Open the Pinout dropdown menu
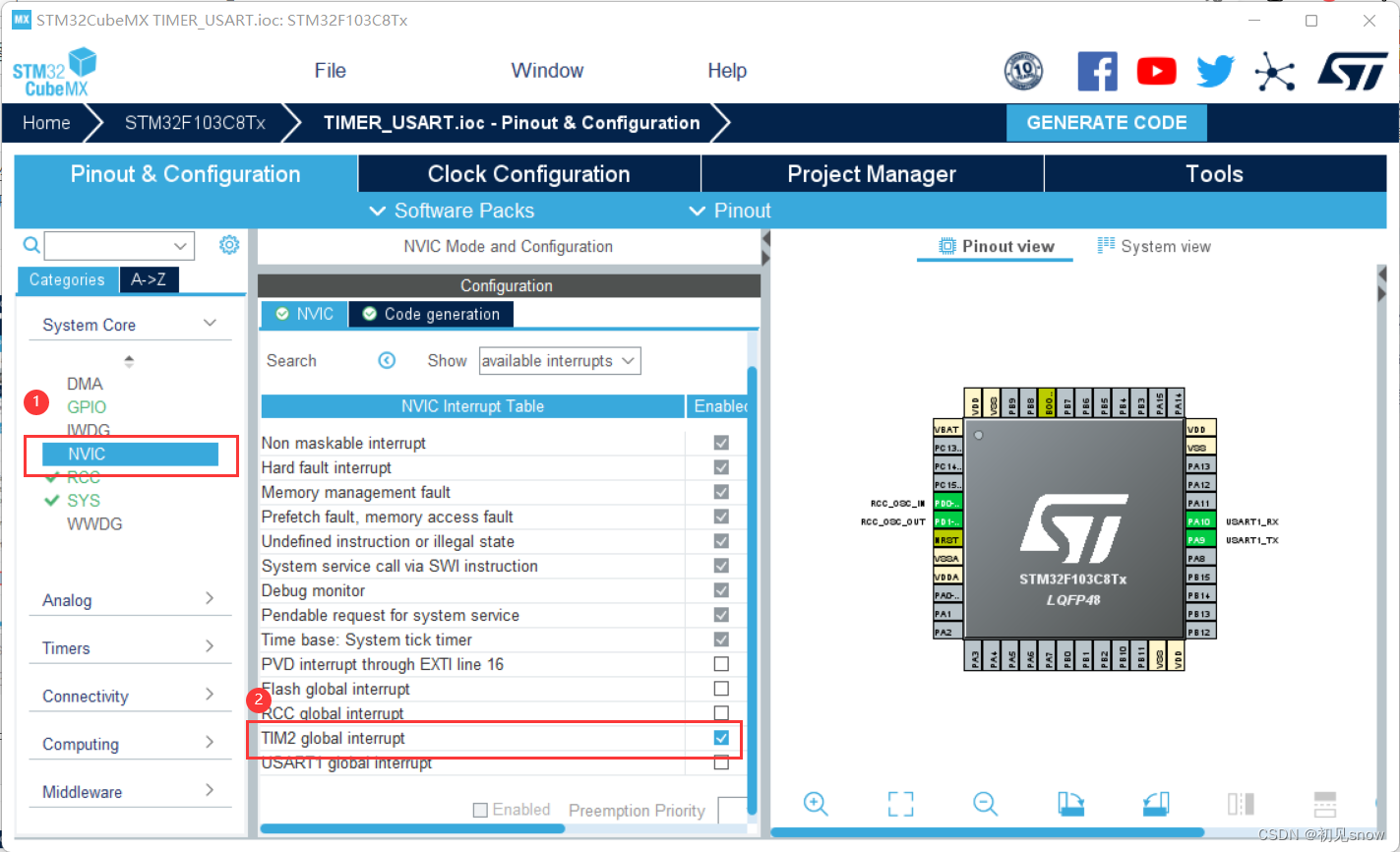 pyautogui.click(x=730, y=211)
